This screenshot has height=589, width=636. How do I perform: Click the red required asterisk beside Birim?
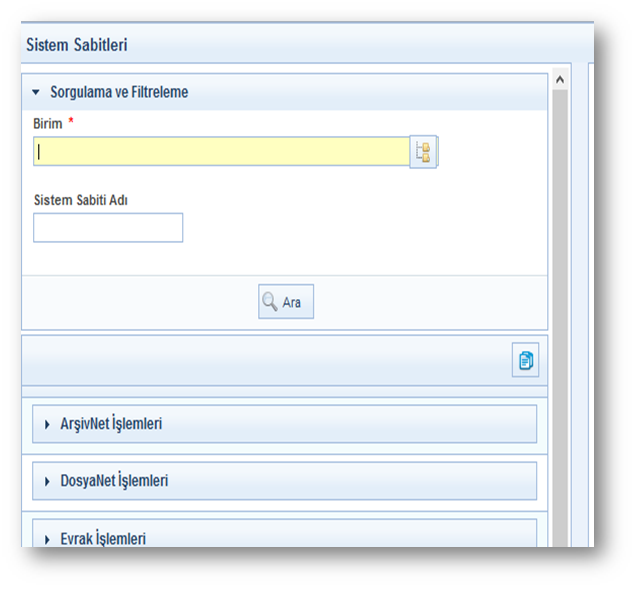pos(71,122)
